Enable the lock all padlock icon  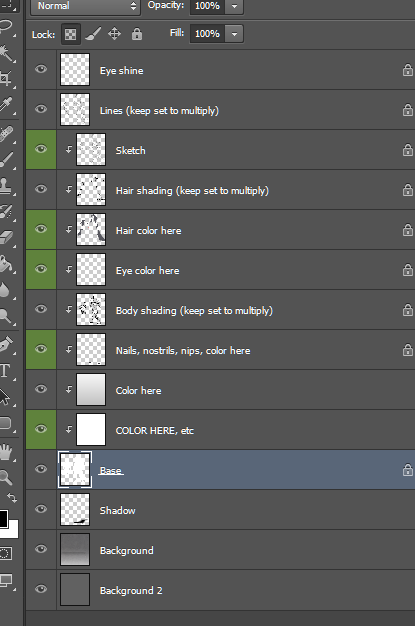tap(137, 34)
